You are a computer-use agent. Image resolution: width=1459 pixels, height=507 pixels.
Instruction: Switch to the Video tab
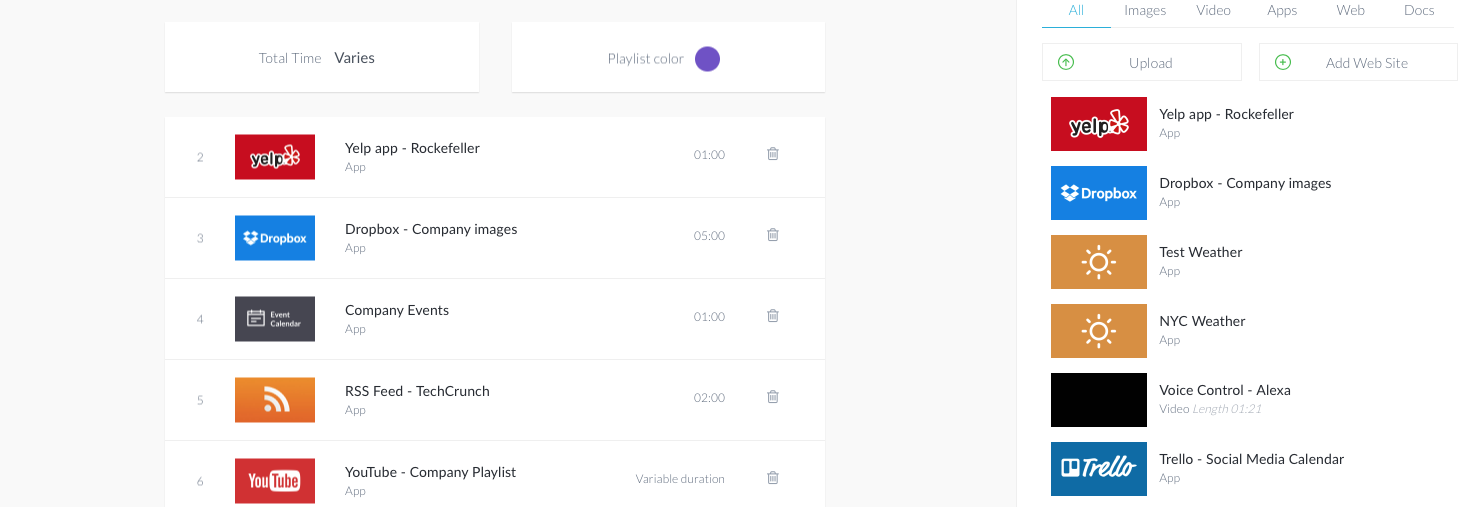[1213, 11]
